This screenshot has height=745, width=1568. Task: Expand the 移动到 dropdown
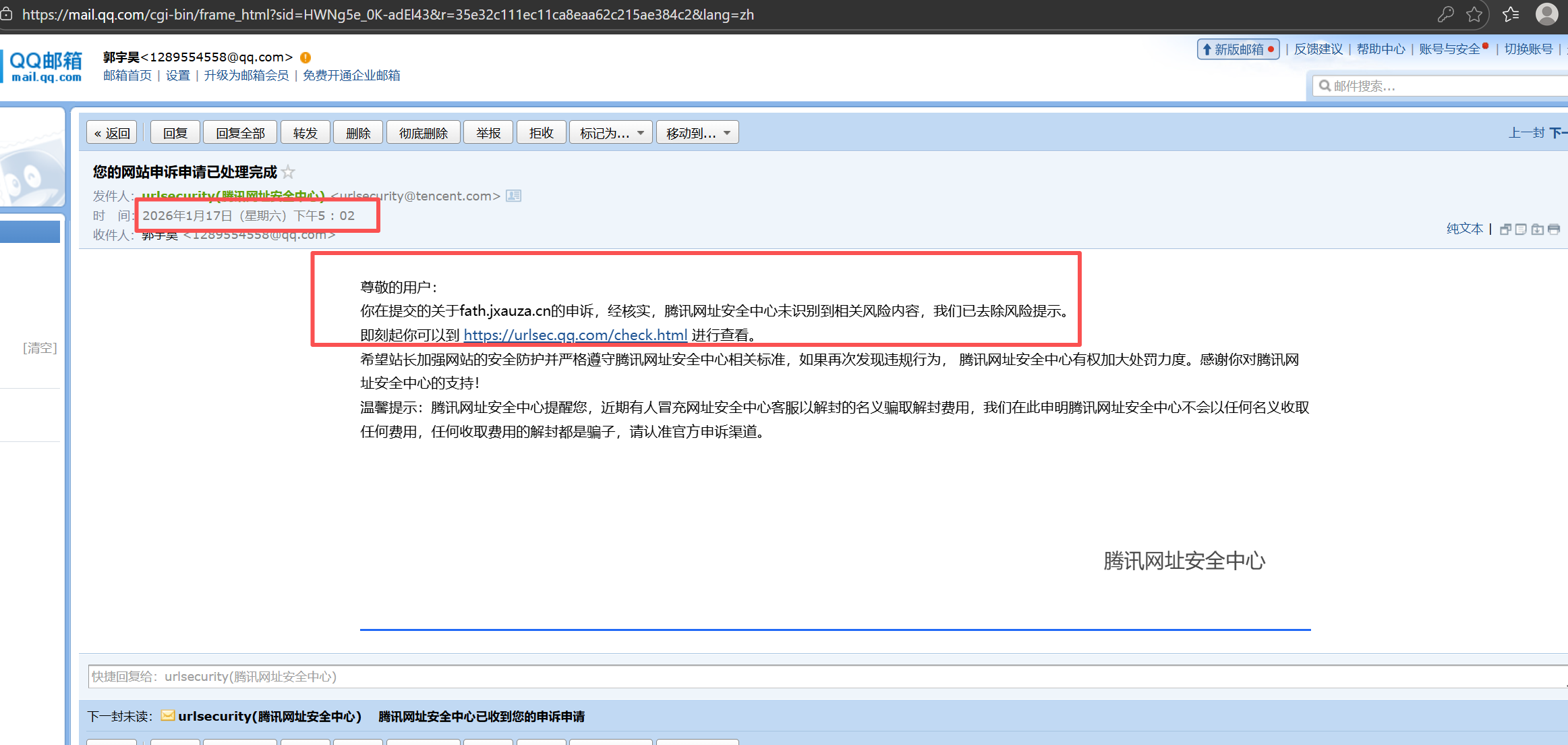click(698, 133)
